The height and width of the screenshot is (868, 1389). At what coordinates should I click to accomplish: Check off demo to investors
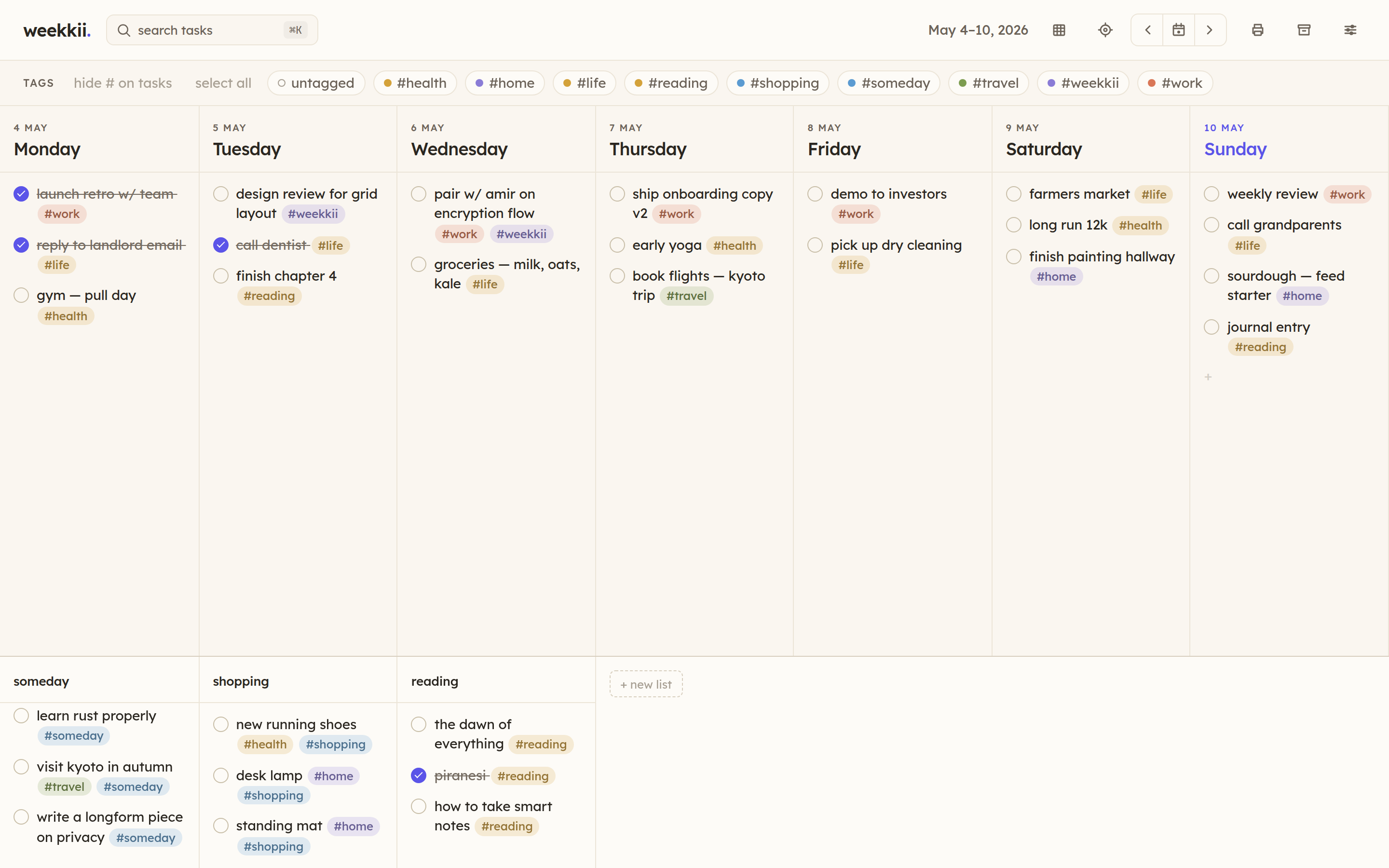tap(815, 194)
